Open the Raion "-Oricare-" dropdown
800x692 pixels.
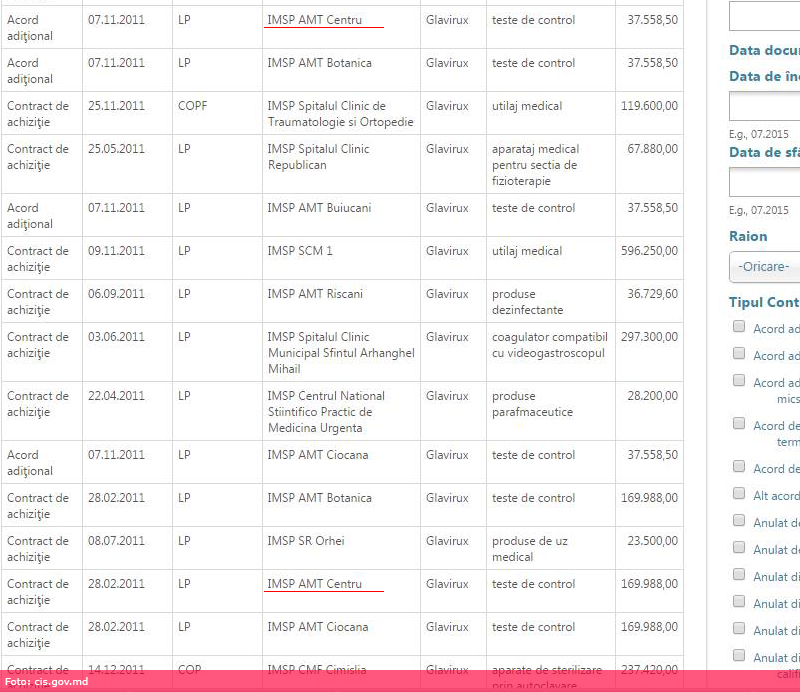[765, 267]
